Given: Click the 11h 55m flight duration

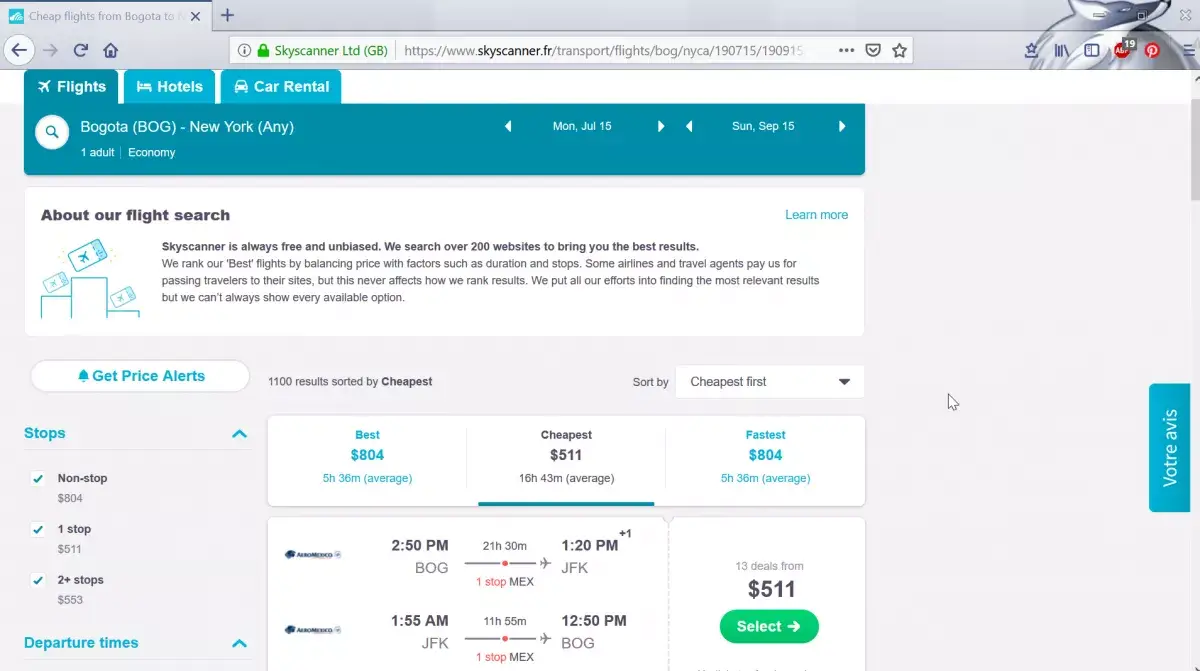Looking at the screenshot, I should pos(505,622).
